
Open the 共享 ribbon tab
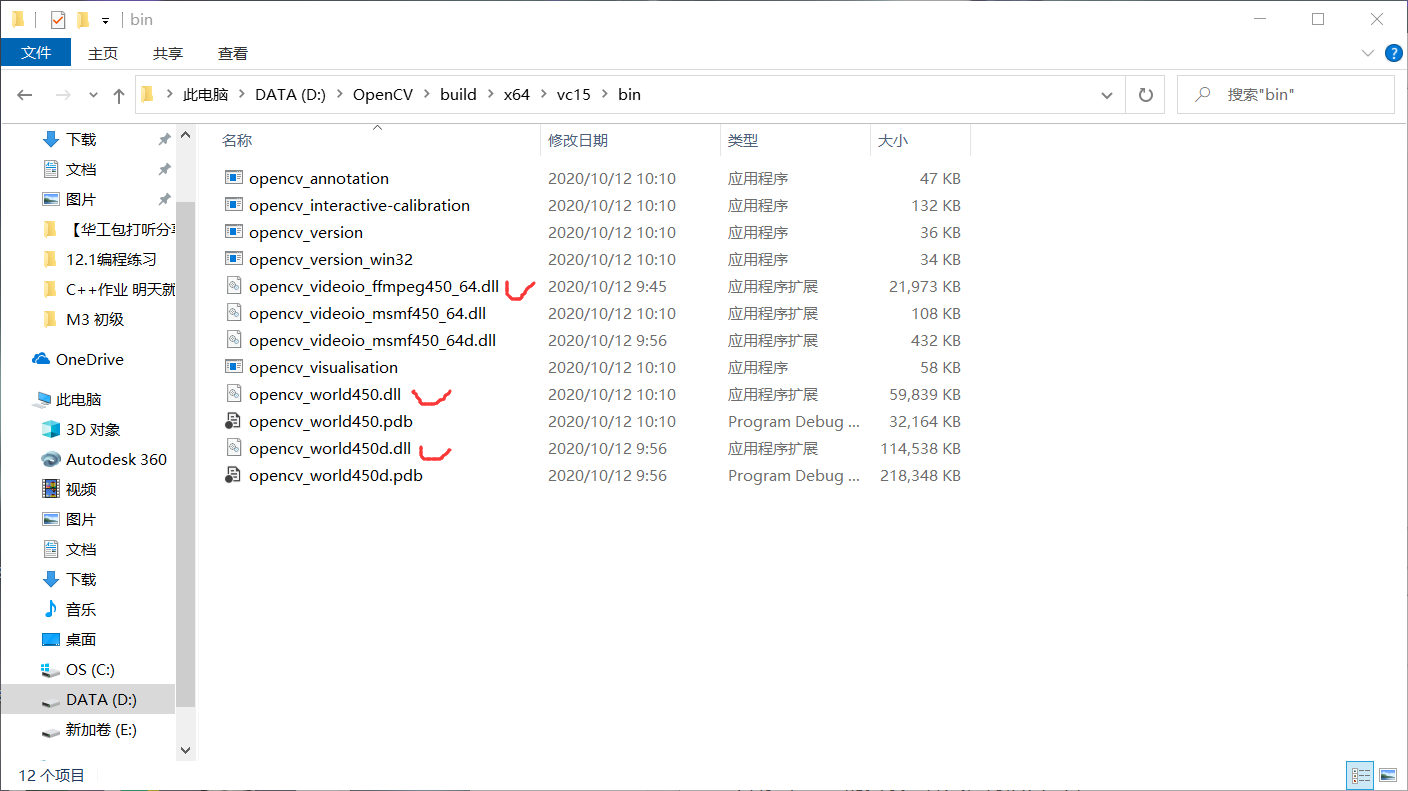point(168,53)
